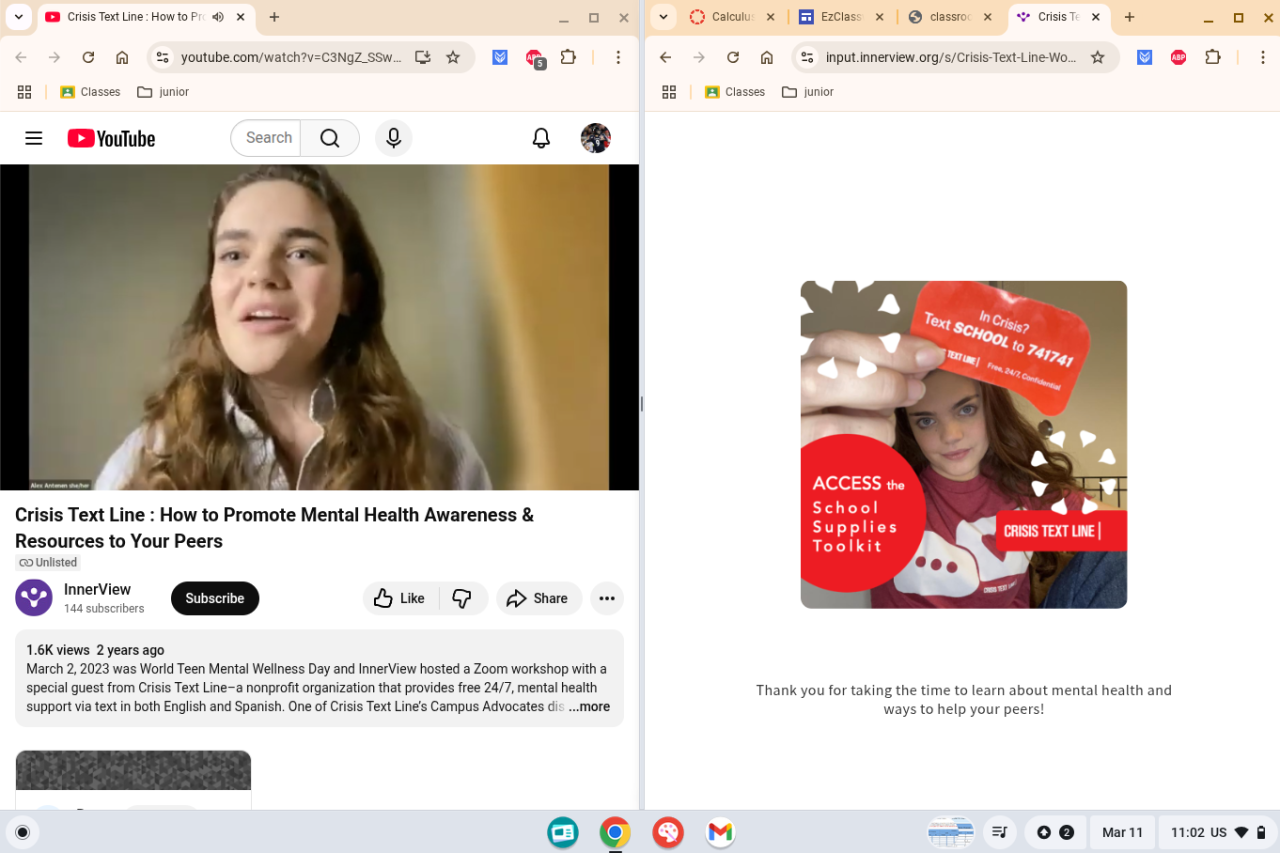Screen dimensions: 1280x853
Task: Like the Crisis Text Line video
Action: click(x=400, y=598)
